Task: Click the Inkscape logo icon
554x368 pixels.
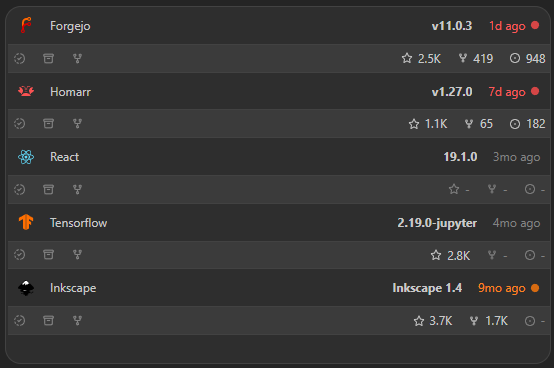Action: [x=26, y=288]
